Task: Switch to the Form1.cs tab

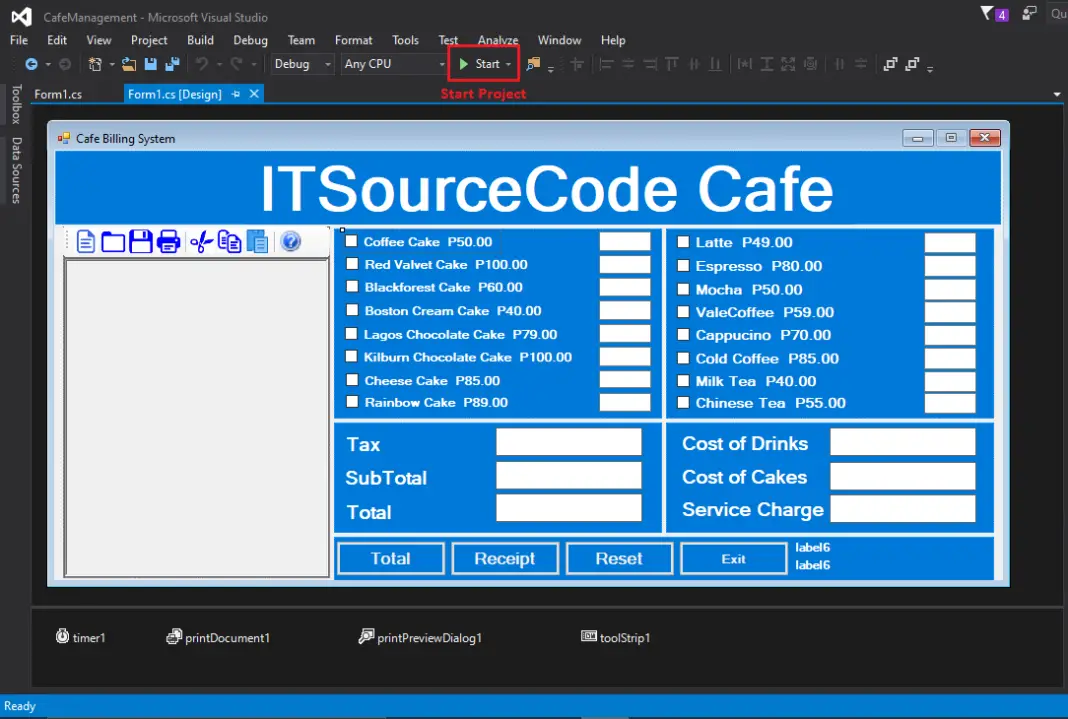Action: click(58, 93)
